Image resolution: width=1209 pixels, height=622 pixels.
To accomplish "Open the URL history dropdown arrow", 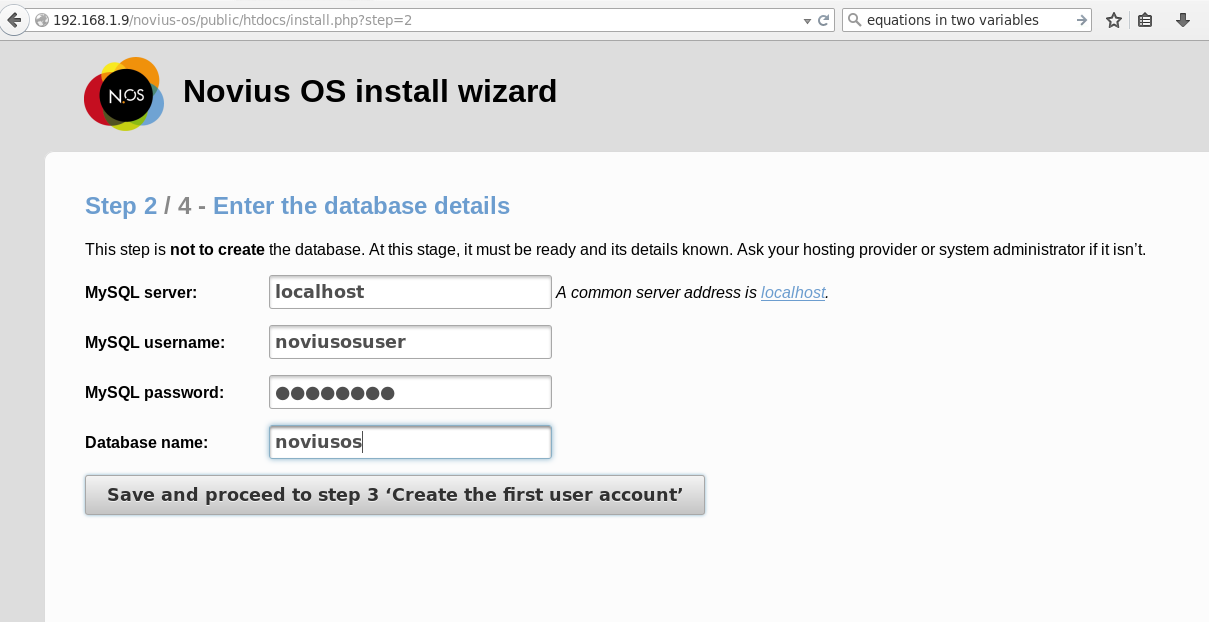I will point(808,20).
